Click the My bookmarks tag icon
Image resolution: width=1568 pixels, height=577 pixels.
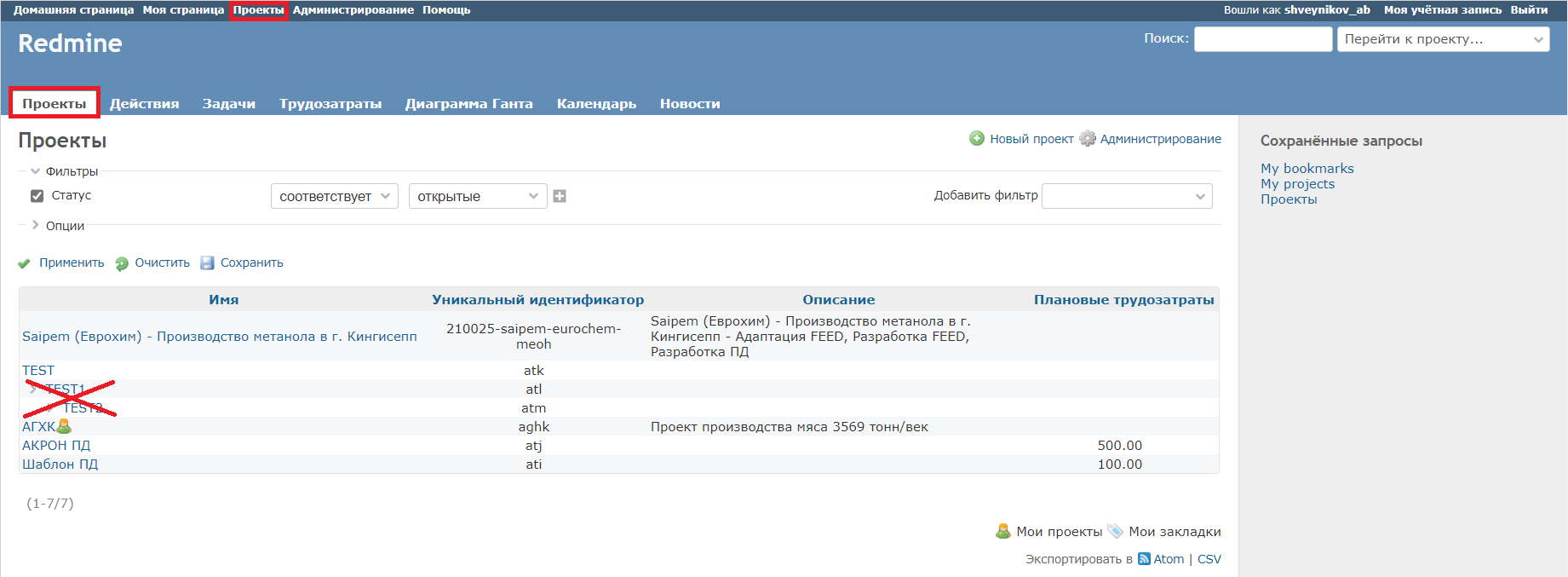click(x=1116, y=531)
